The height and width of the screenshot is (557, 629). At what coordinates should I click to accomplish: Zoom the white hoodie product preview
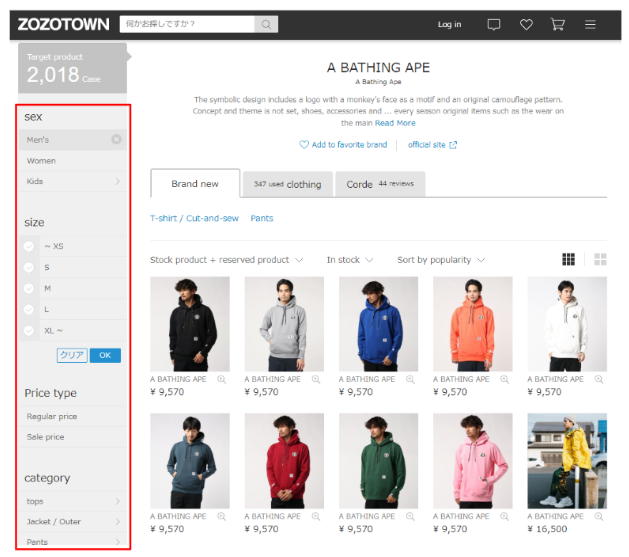[x=599, y=379]
